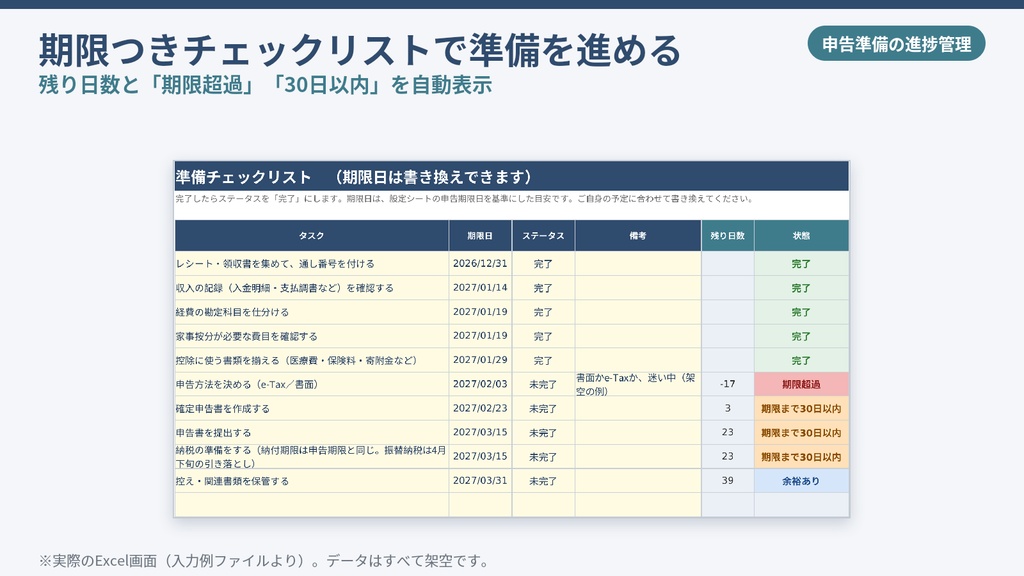1024x576 pixels.
Task: Click the blue 余裕あり state cell
Action: point(801,481)
